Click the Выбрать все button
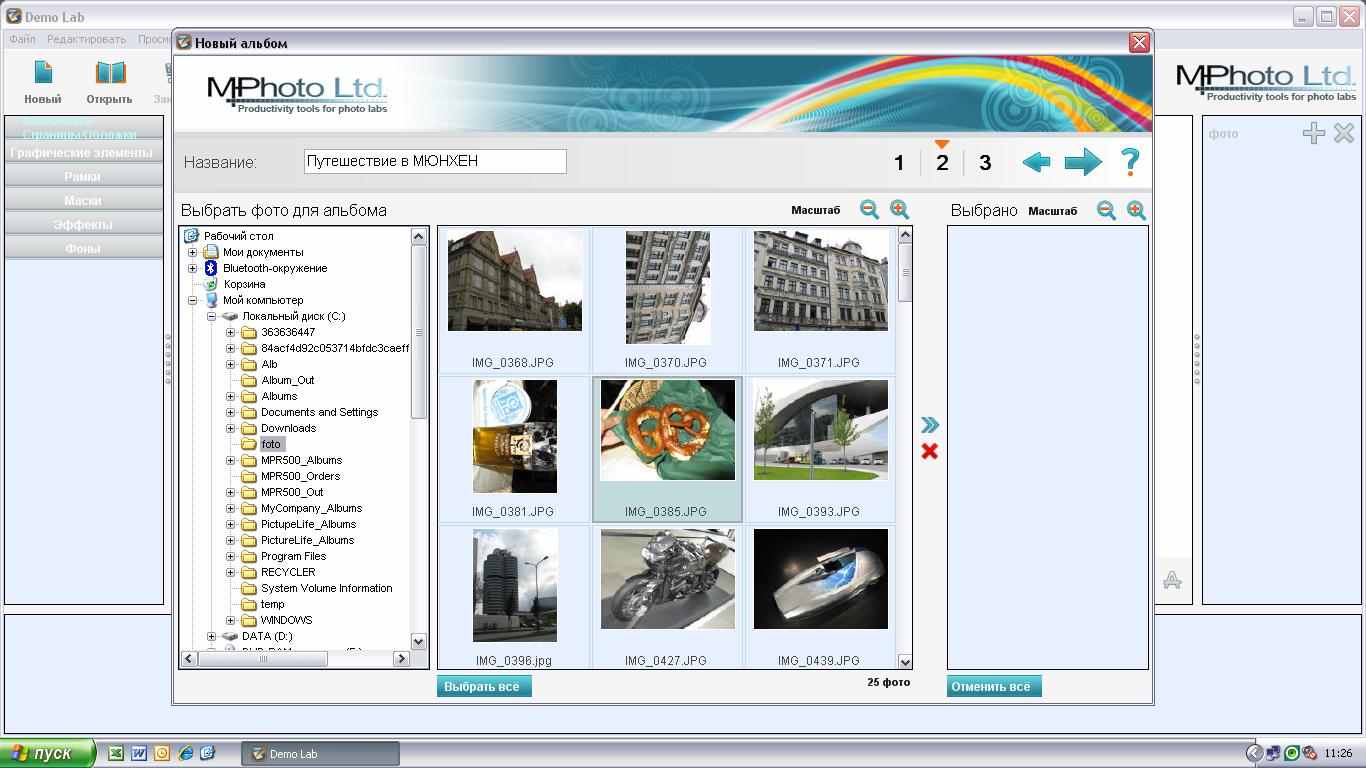Image resolution: width=1366 pixels, height=768 pixels. click(484, 687)
